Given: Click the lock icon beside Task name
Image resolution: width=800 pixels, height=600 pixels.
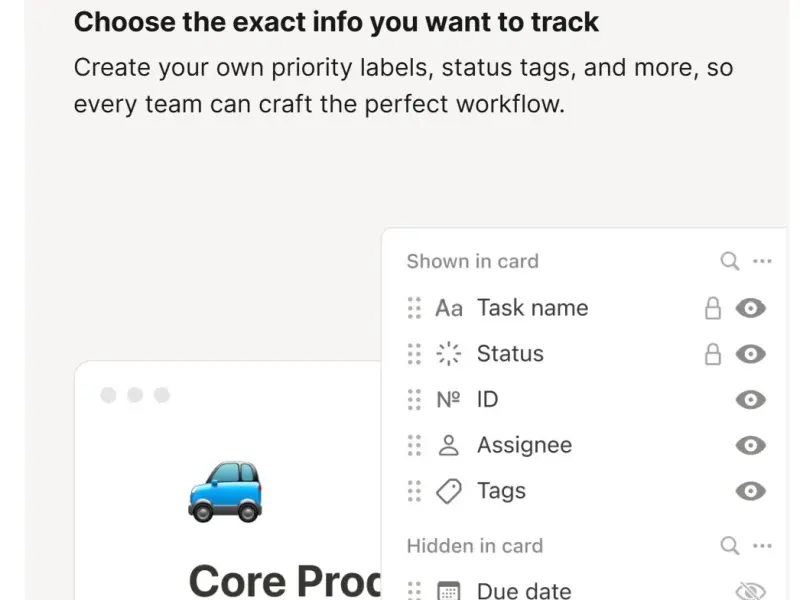Looking at the screenshot, I should (713, 308).
